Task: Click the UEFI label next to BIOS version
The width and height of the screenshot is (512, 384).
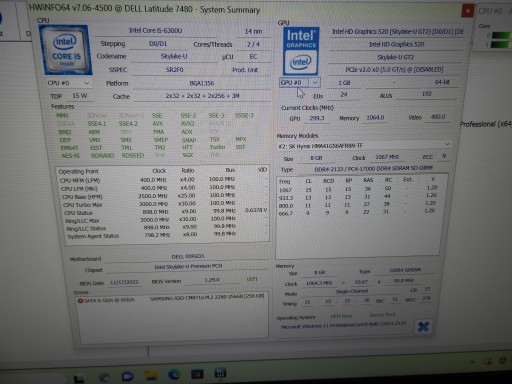Action: coord(252,279)
